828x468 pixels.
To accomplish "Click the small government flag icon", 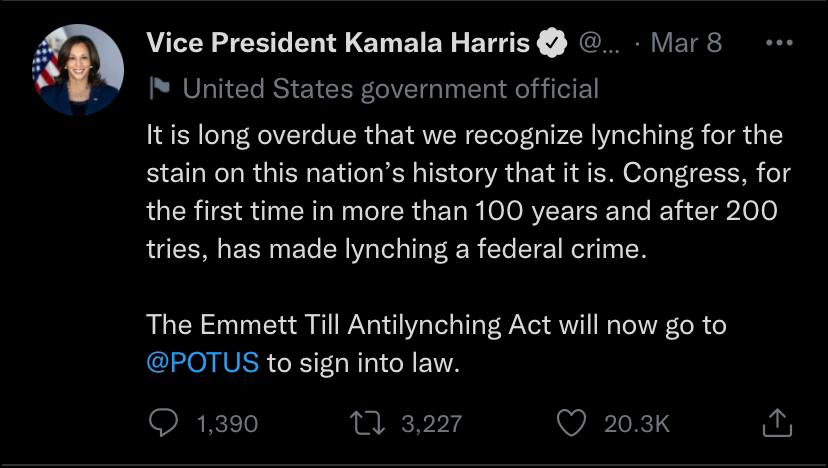I will coord(159,89).
